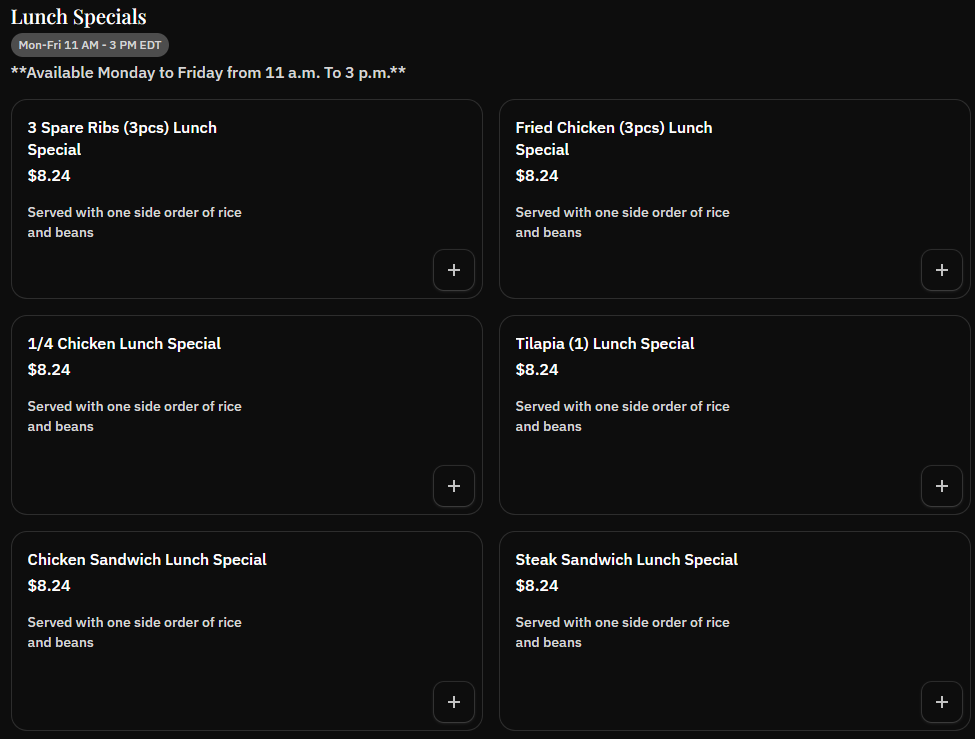Screen dimensions: 975x739
Task: View the Fried Chicken (3pcs) item details
Action: click(613, 138)
